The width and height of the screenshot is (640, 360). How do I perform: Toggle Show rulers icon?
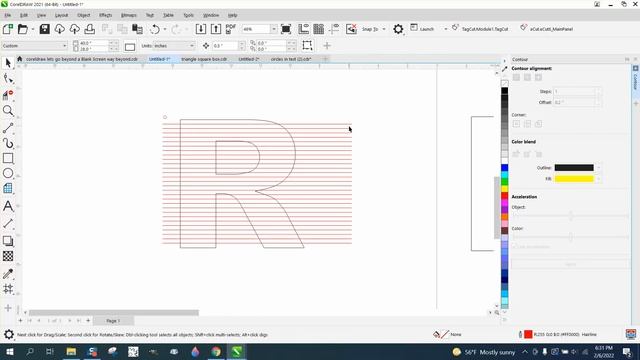point(304,29)
